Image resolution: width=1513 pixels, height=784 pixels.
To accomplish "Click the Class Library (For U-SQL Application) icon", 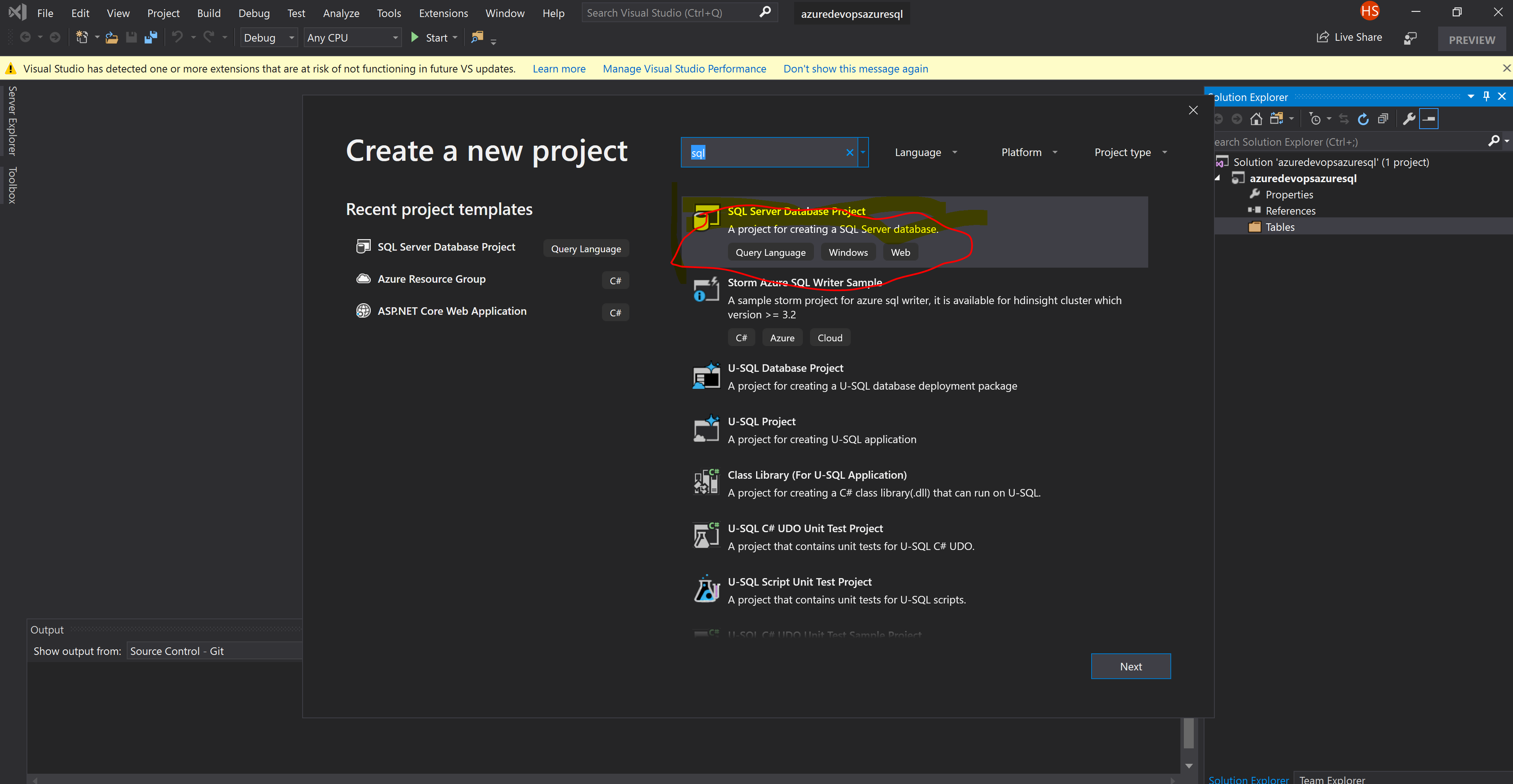I will pos(706,481).
